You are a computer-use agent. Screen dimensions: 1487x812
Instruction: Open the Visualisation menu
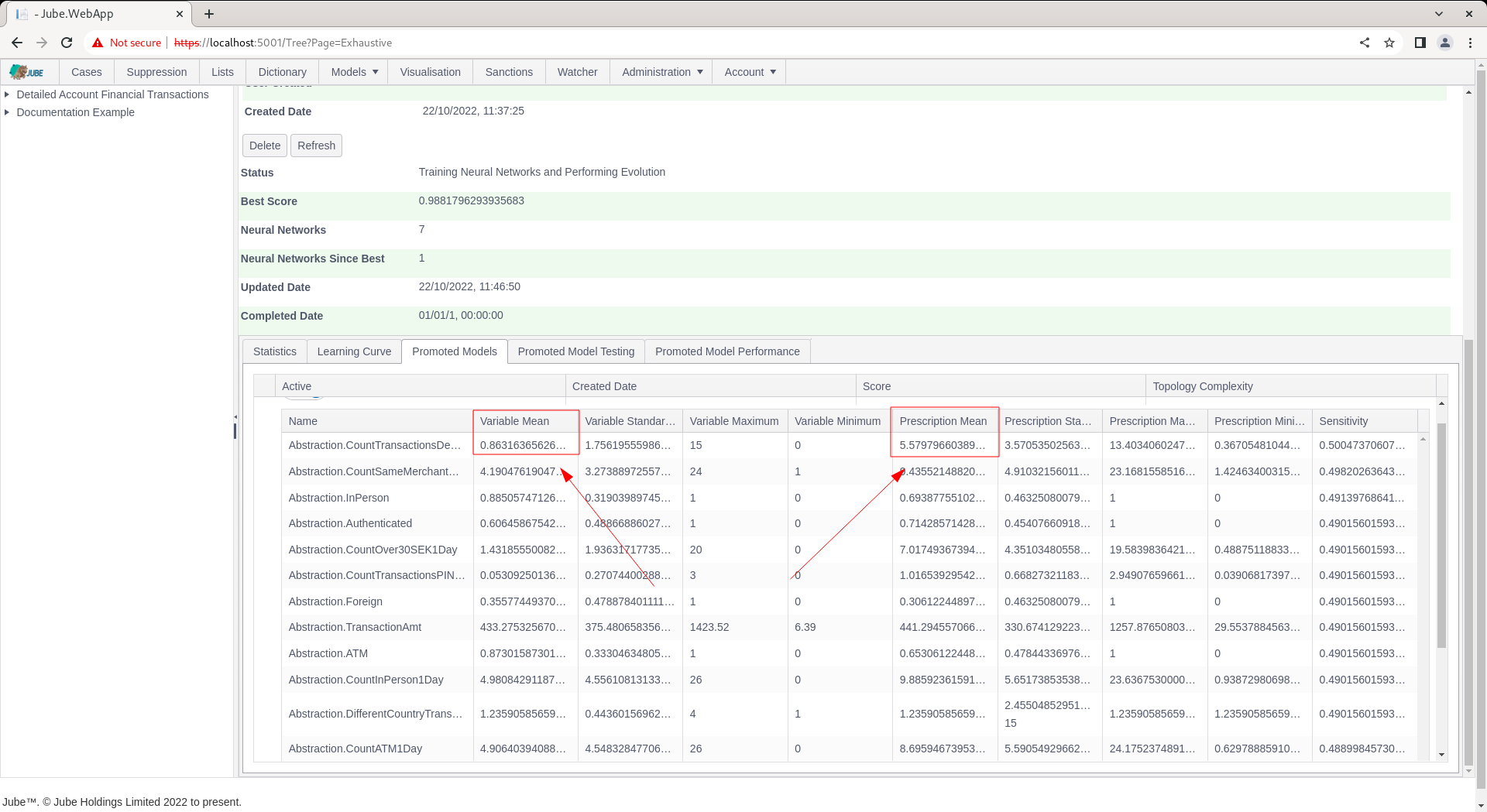click(x=430, y=72)
